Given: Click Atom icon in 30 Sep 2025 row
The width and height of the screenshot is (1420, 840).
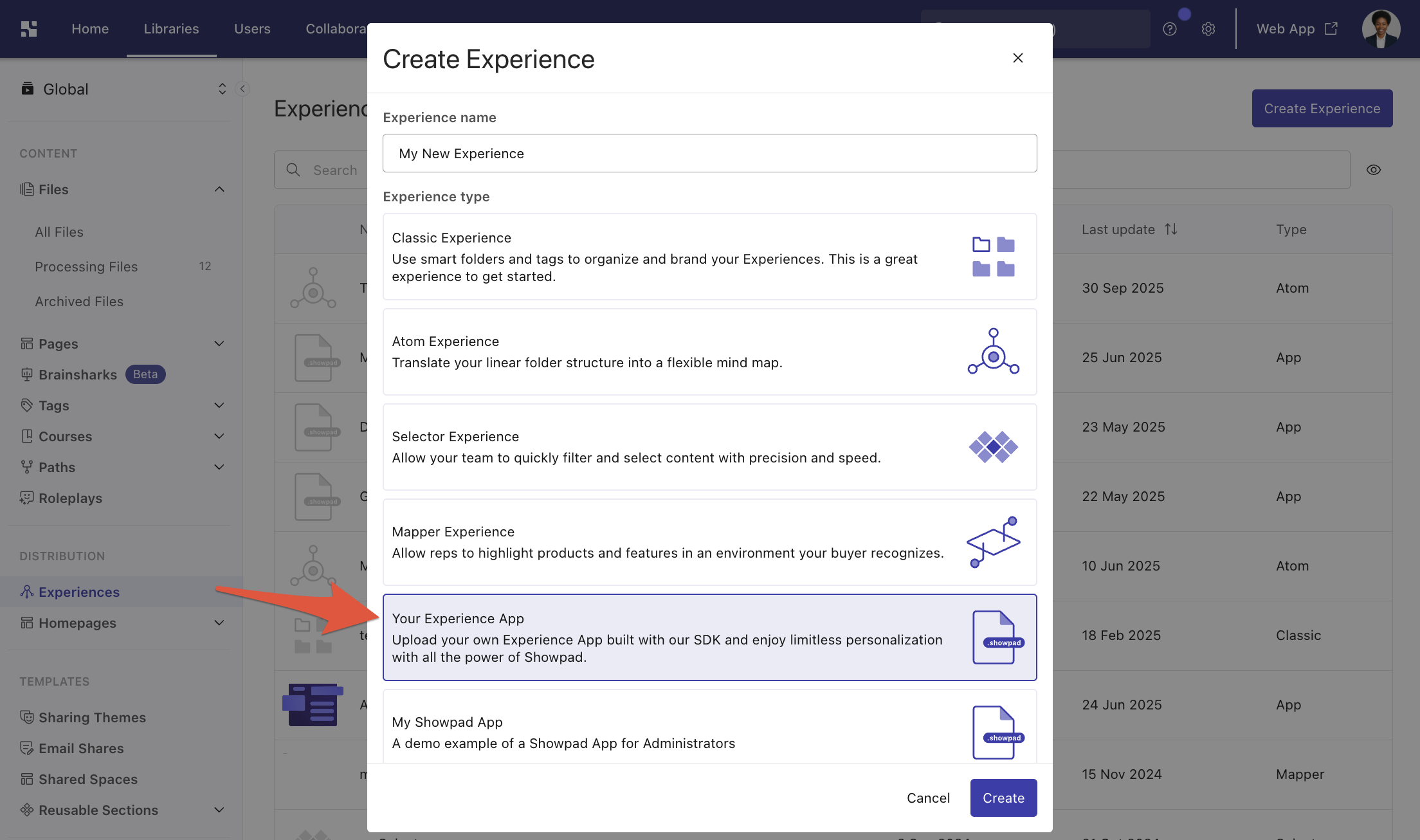Looking at the screenshot, I should 313,288.
